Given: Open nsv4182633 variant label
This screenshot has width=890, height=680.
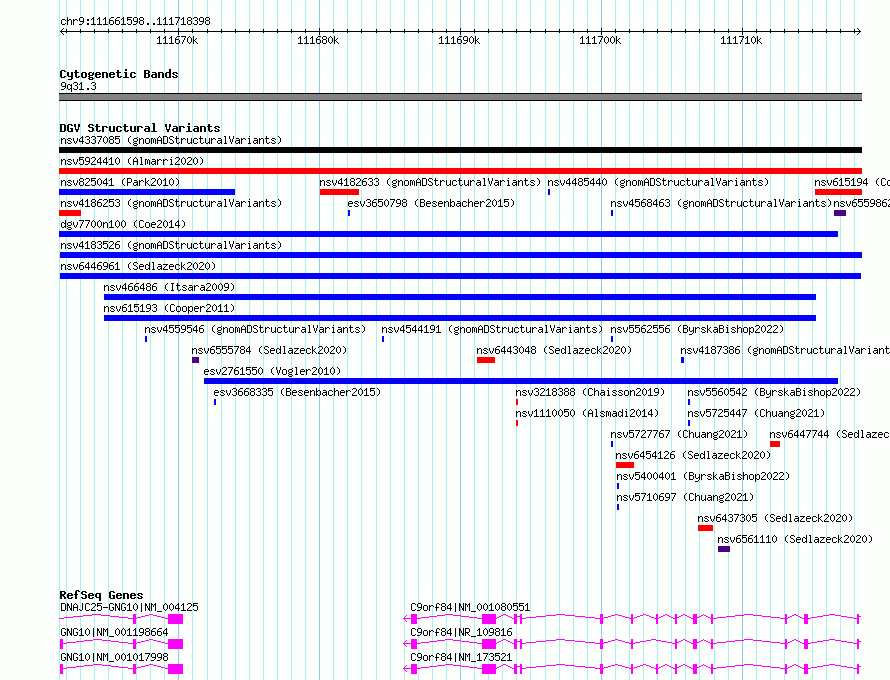Looking at the screenshot, I should pos(430,182).
